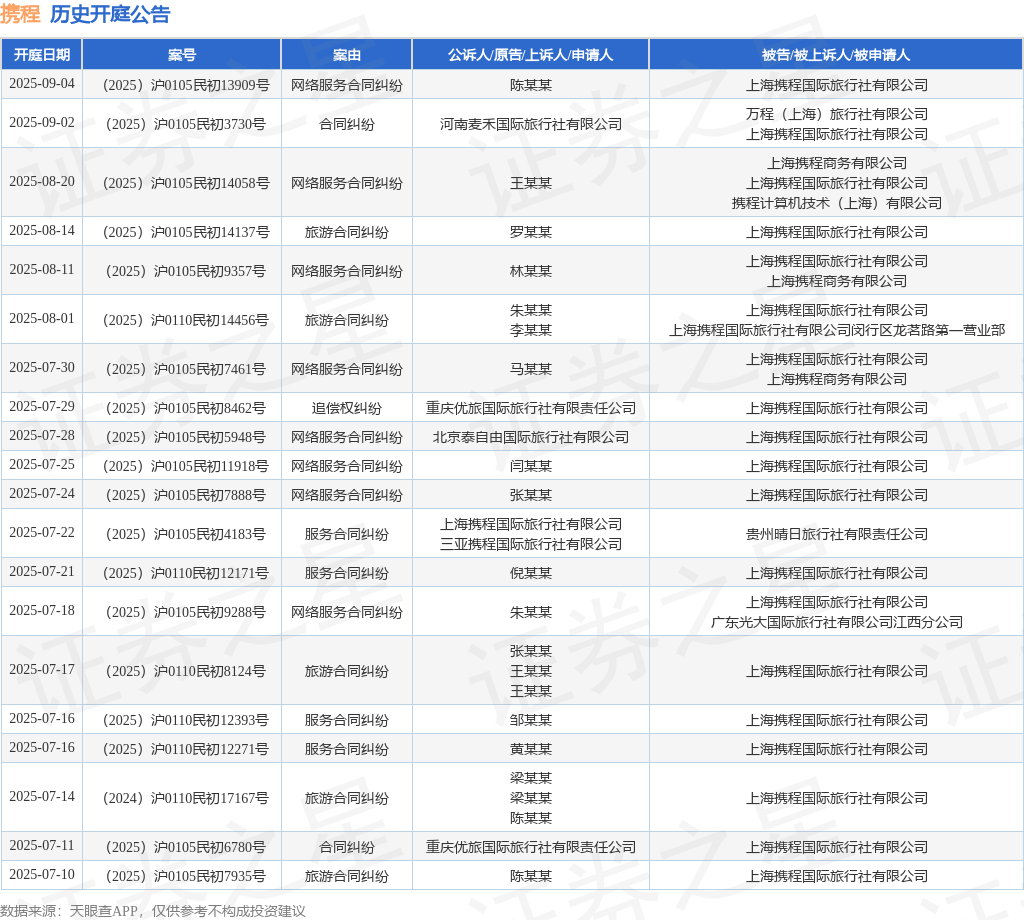Click defendant 广东光大国际旅行社有限公司江西分公司
The image size is (1024, 920).
click(837, 622)
